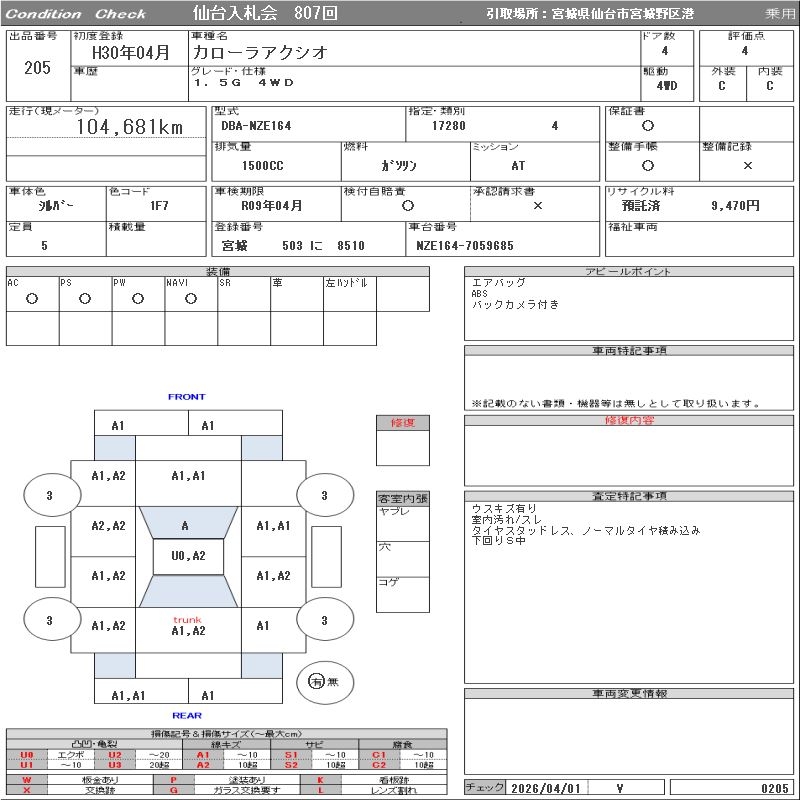Click the 修復 repair history box
Image resolution: width=800 pixels, height=800 pixels.
[x=403, y=440]
